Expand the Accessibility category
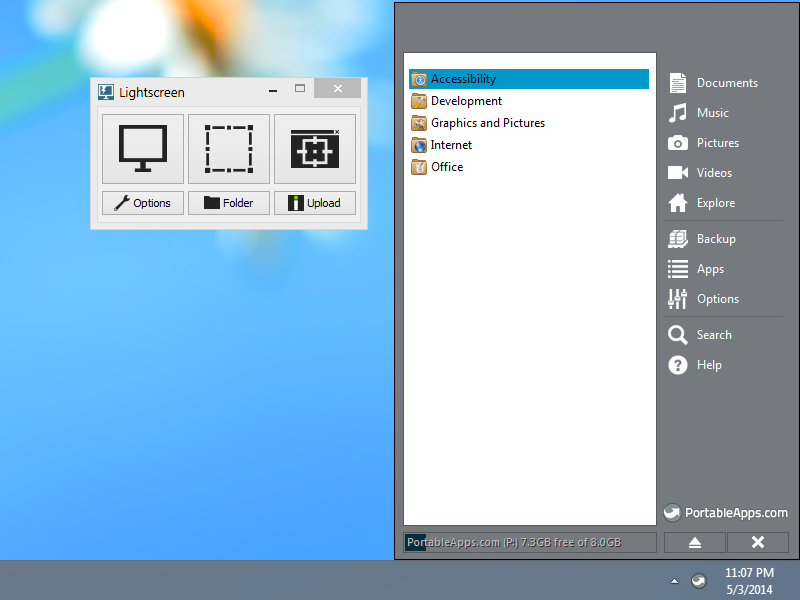The width and height of the screenshot is (800, 600). [463, 79]
